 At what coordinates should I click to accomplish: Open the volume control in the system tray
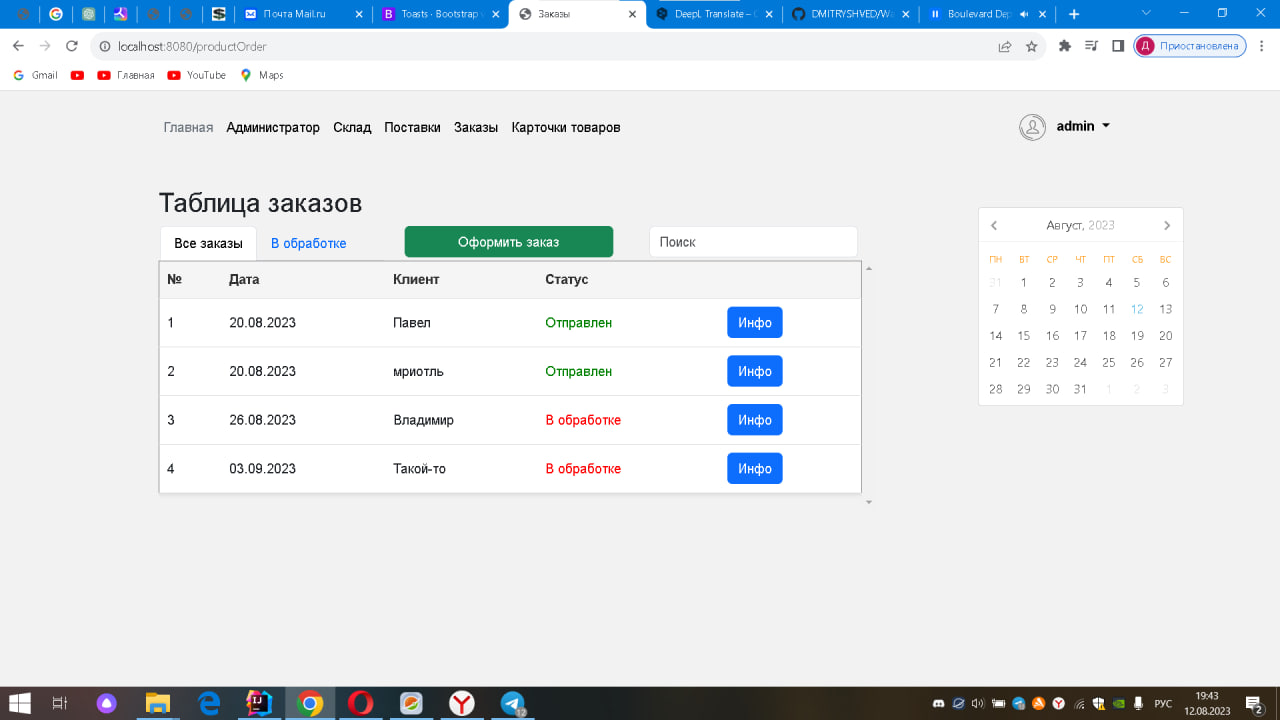pyautogui.click(x=976, y=703)
